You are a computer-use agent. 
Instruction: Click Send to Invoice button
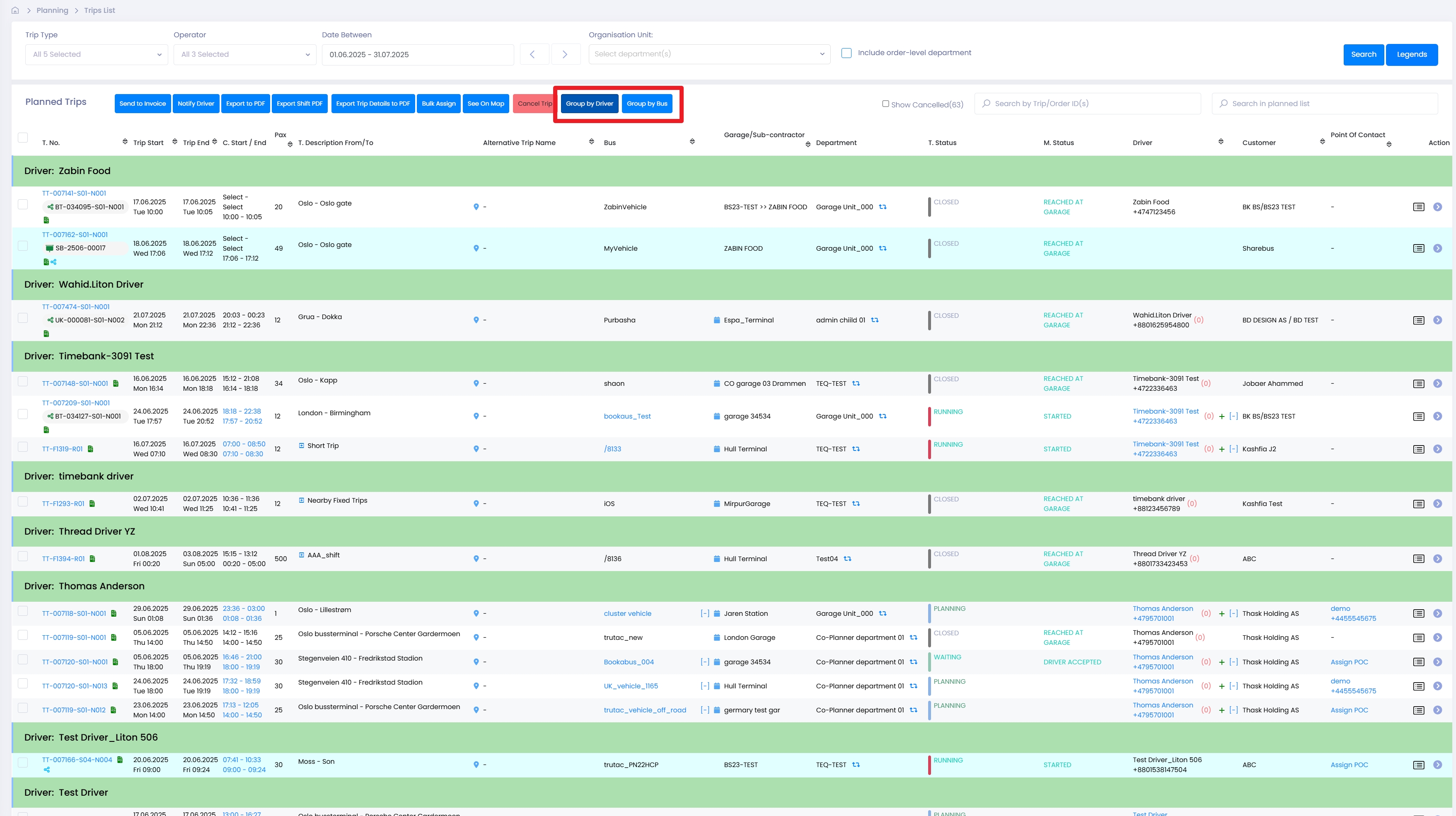coord(143,104)
